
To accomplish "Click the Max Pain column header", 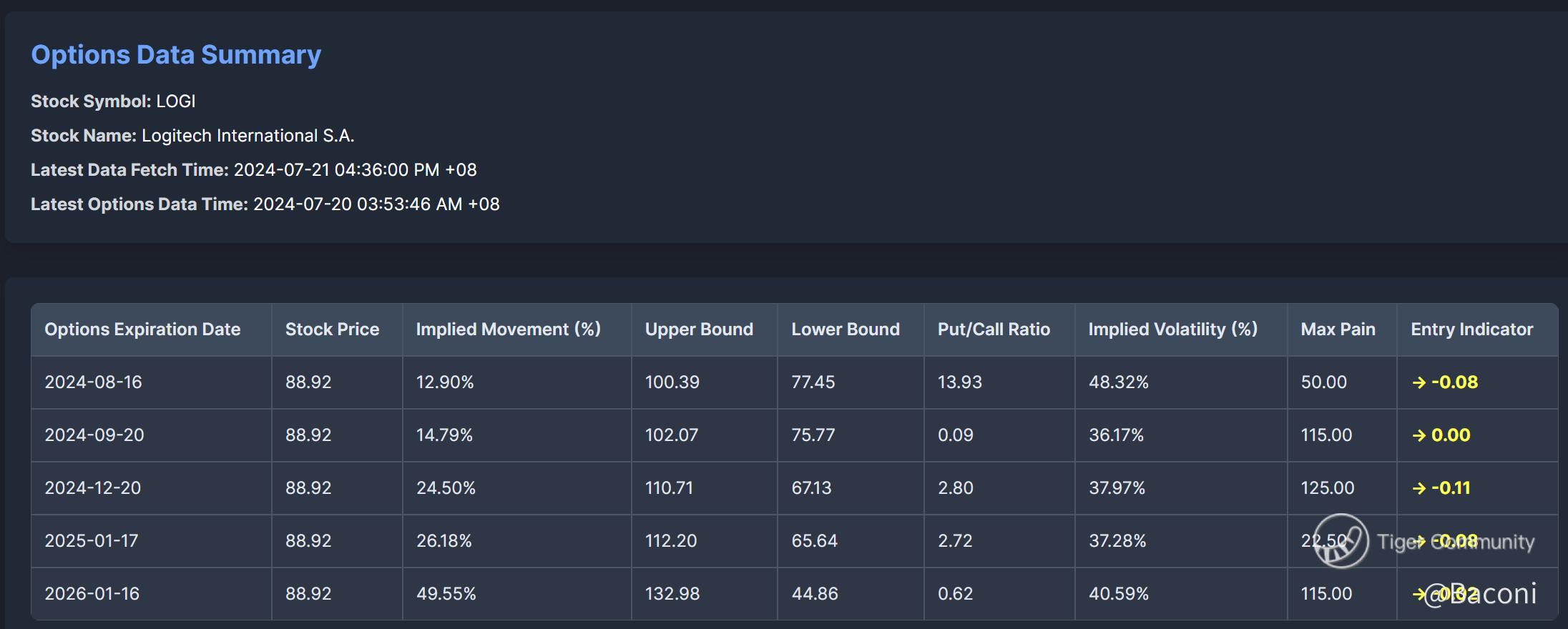I will (x=1338, y=330).
